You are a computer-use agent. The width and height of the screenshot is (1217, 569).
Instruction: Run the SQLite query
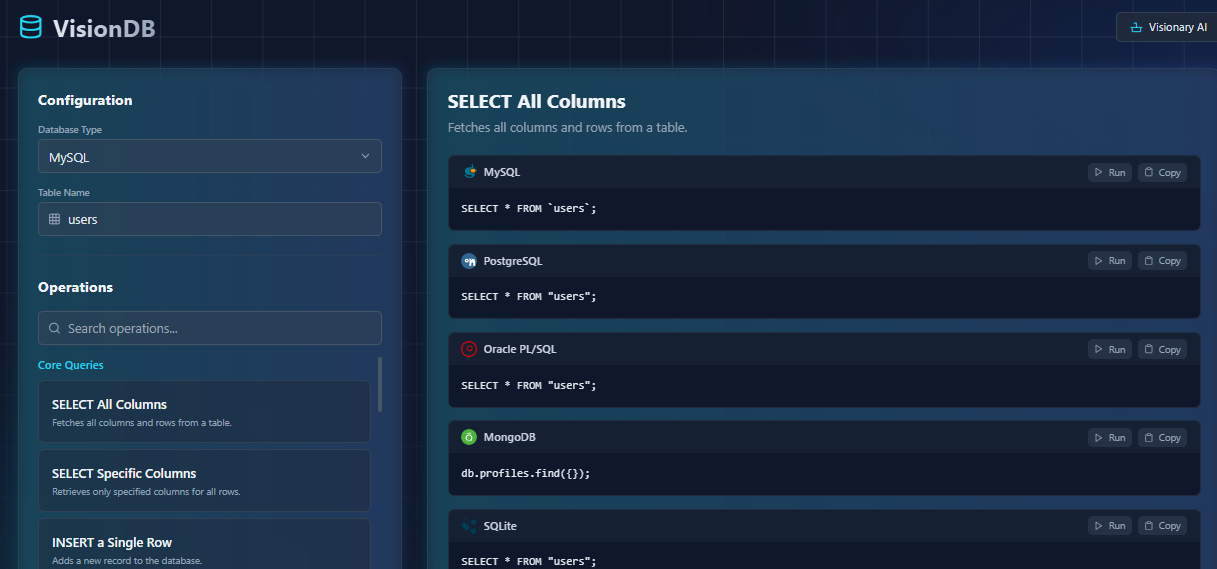click(1110, 525)
